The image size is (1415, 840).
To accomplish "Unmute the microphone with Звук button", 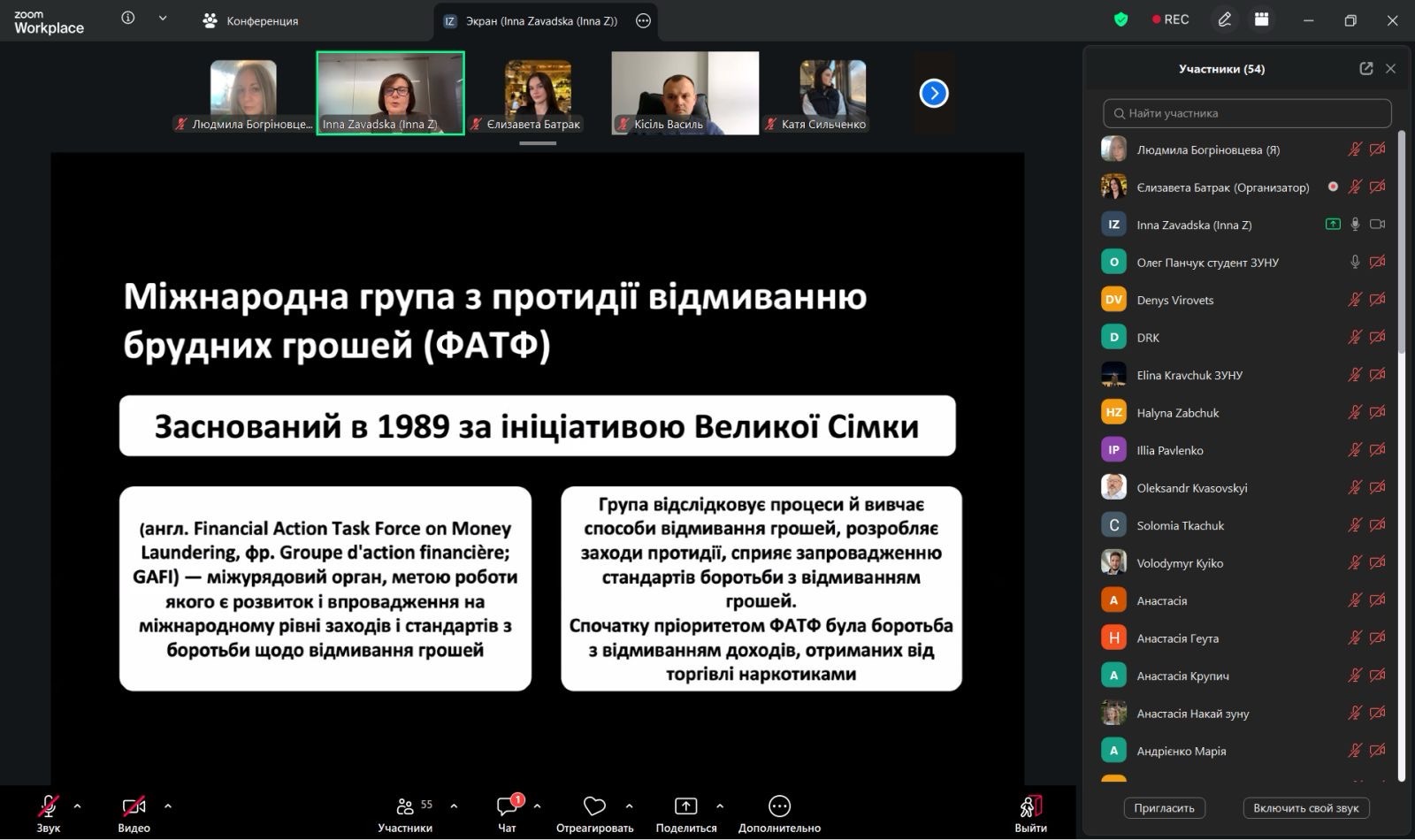I will pos(48,806).
